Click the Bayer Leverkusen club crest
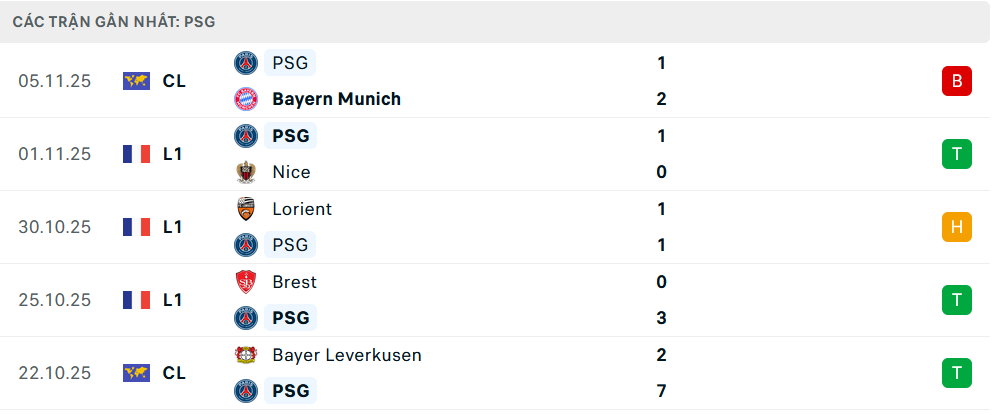The width and height of the screenshot is (995, 415). click(245, 355)
